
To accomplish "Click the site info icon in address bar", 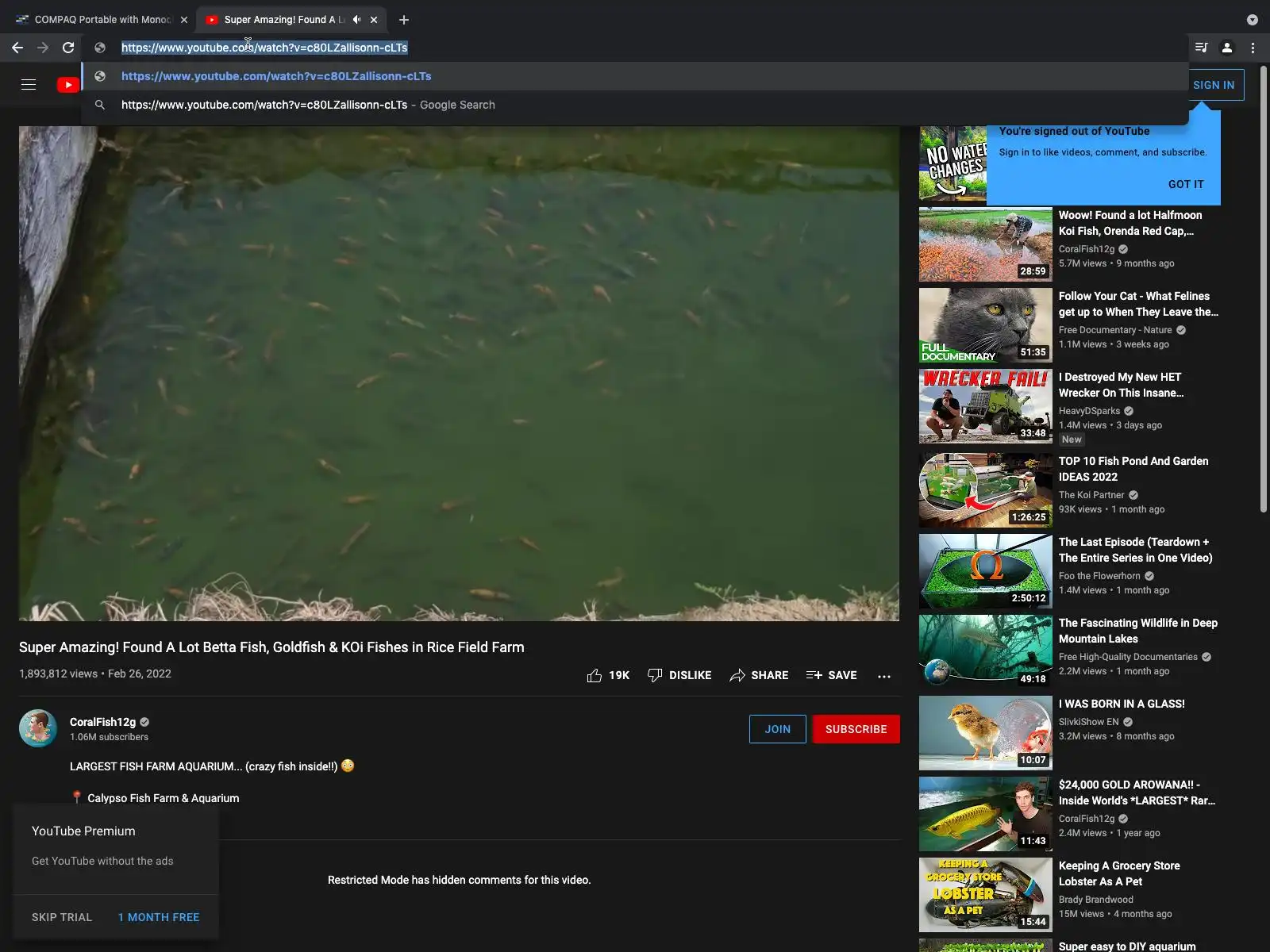I will click(100, 48).
